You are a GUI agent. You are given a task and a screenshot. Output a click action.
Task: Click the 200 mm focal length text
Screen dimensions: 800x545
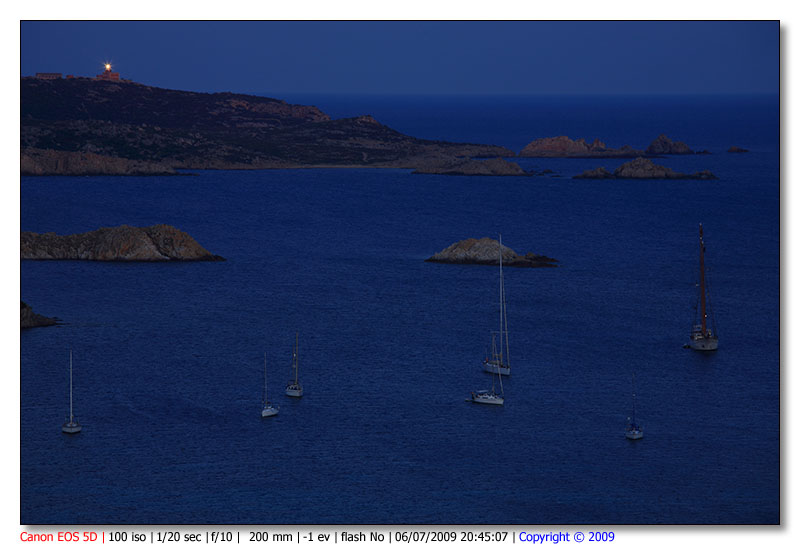tap(270, 537)
